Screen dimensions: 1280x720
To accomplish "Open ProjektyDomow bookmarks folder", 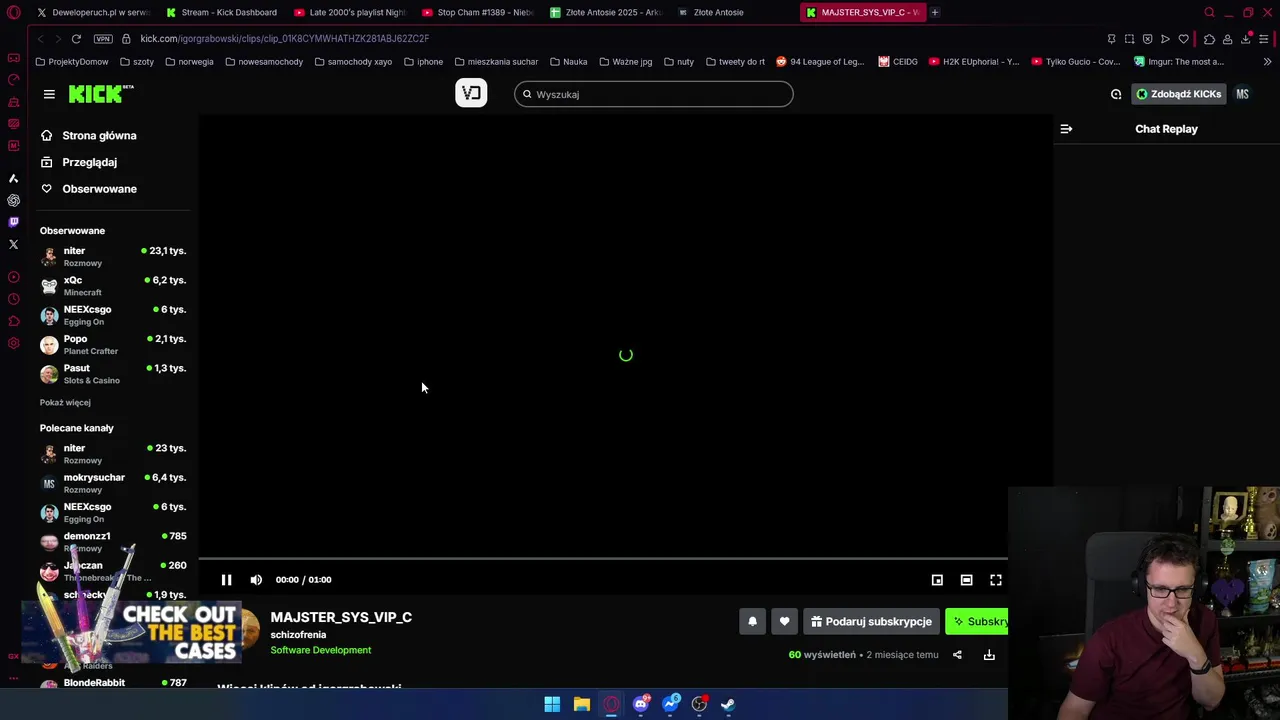I will (71, 61).
